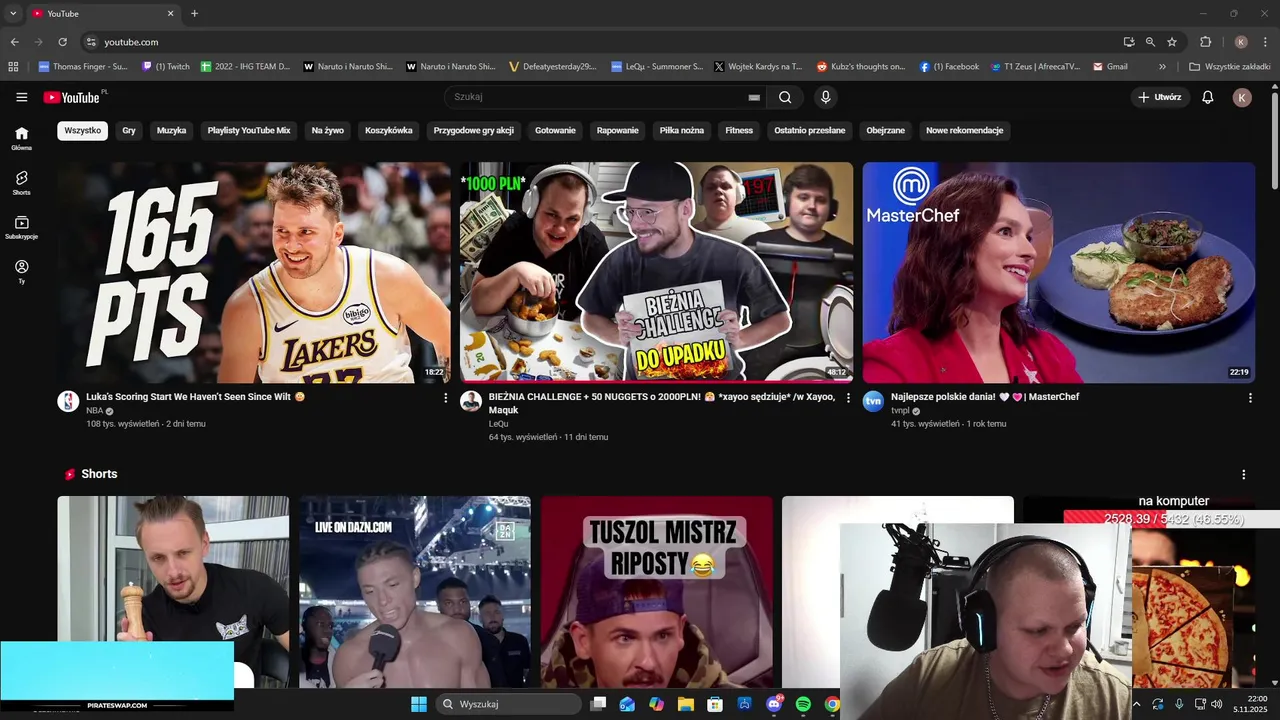
Task: Open the YouTube account avatar menu
Action: coord(1242,97)
